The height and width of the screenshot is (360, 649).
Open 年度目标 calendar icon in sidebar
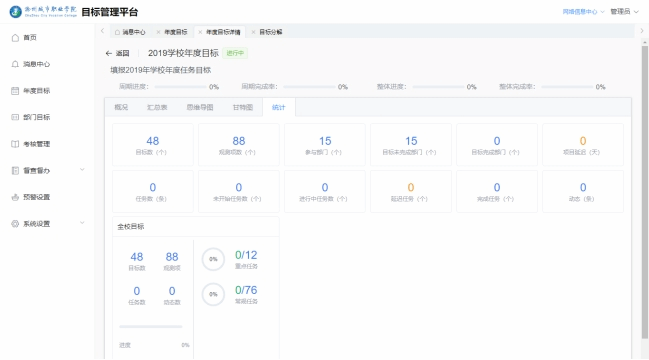coord(15,91)
